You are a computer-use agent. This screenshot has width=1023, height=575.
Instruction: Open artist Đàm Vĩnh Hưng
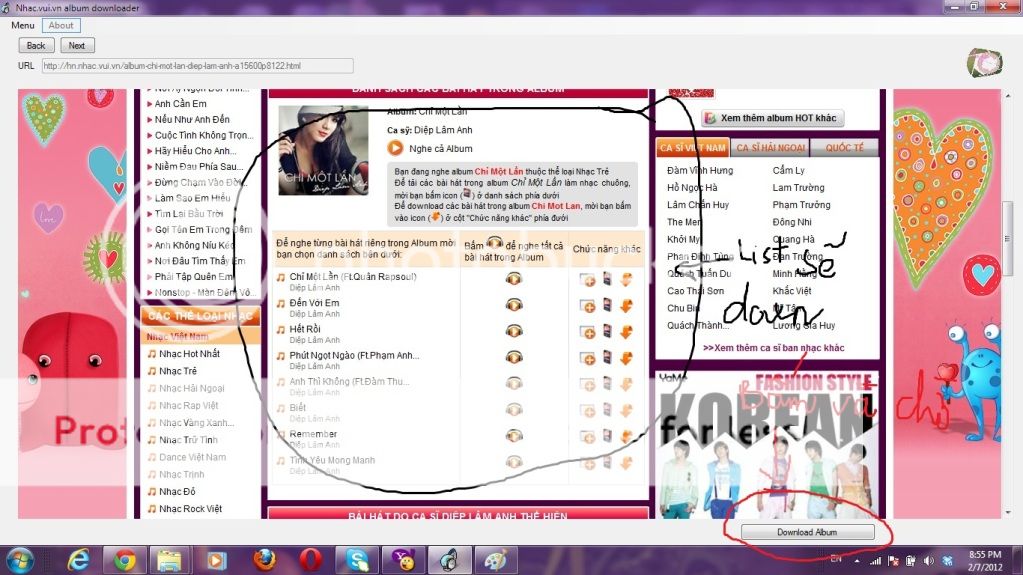click(699, 170)
